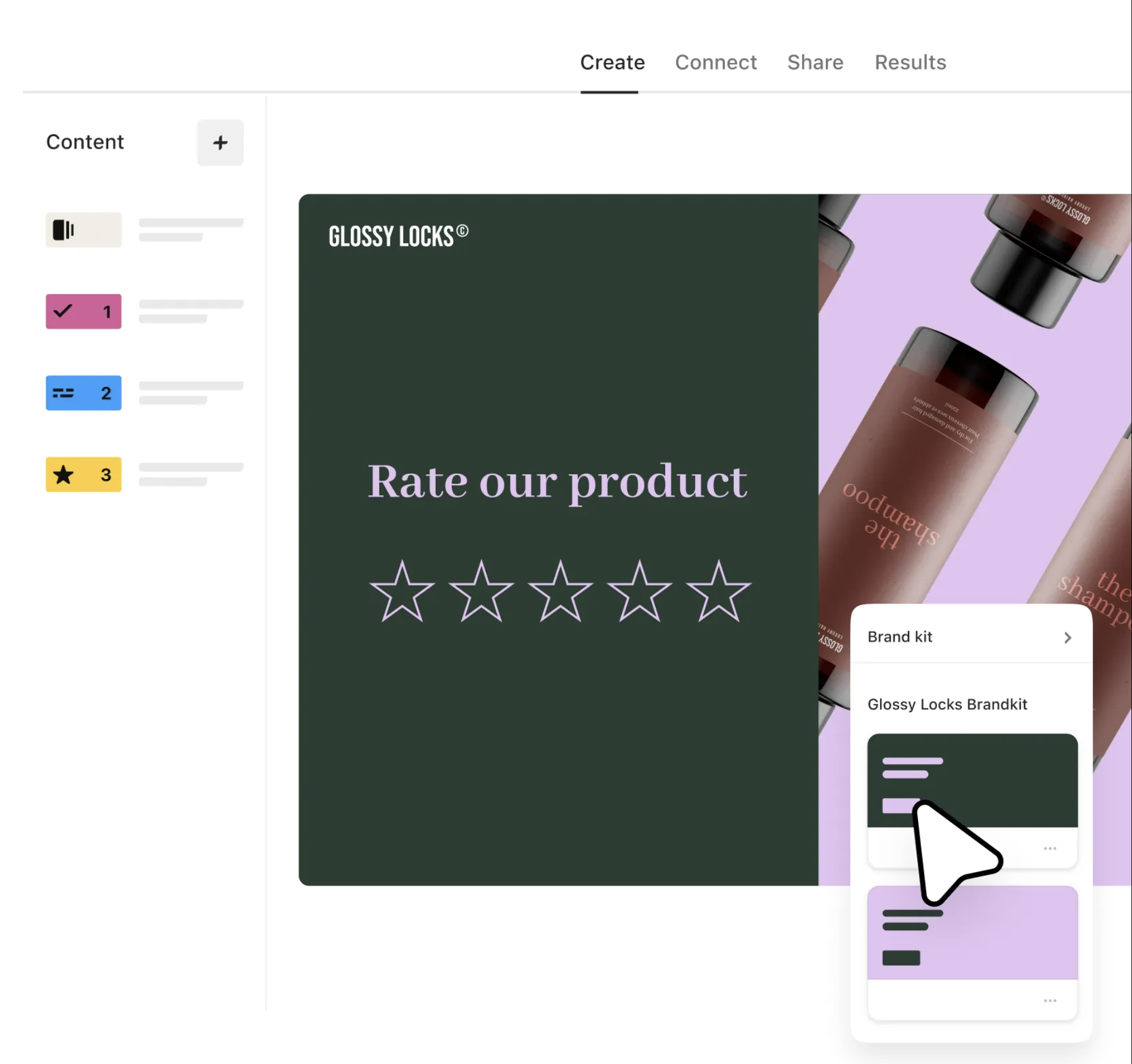This screenshot has height=1064, width=1132.
Task: Click the first rating star
Action: pyautogui.click(x=402, y=592)
